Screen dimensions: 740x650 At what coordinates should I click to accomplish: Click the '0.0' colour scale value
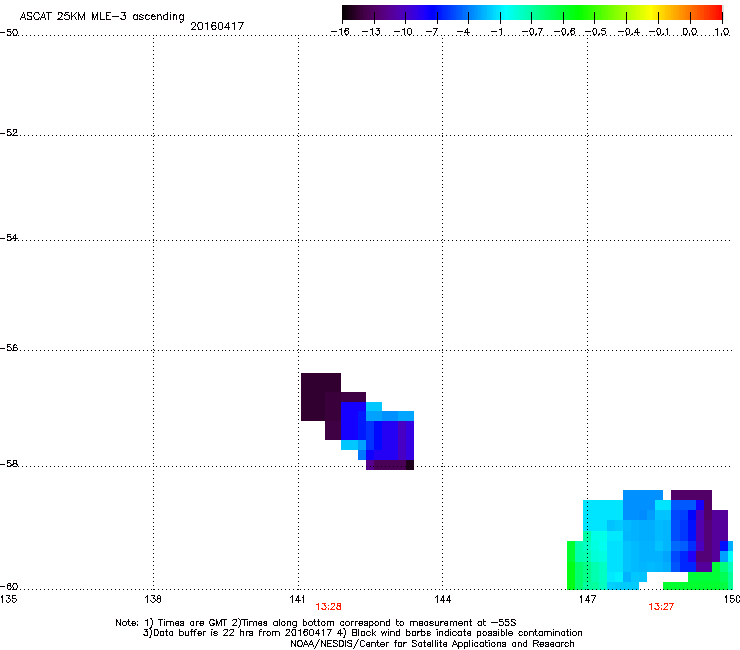[x=690, y=32]
